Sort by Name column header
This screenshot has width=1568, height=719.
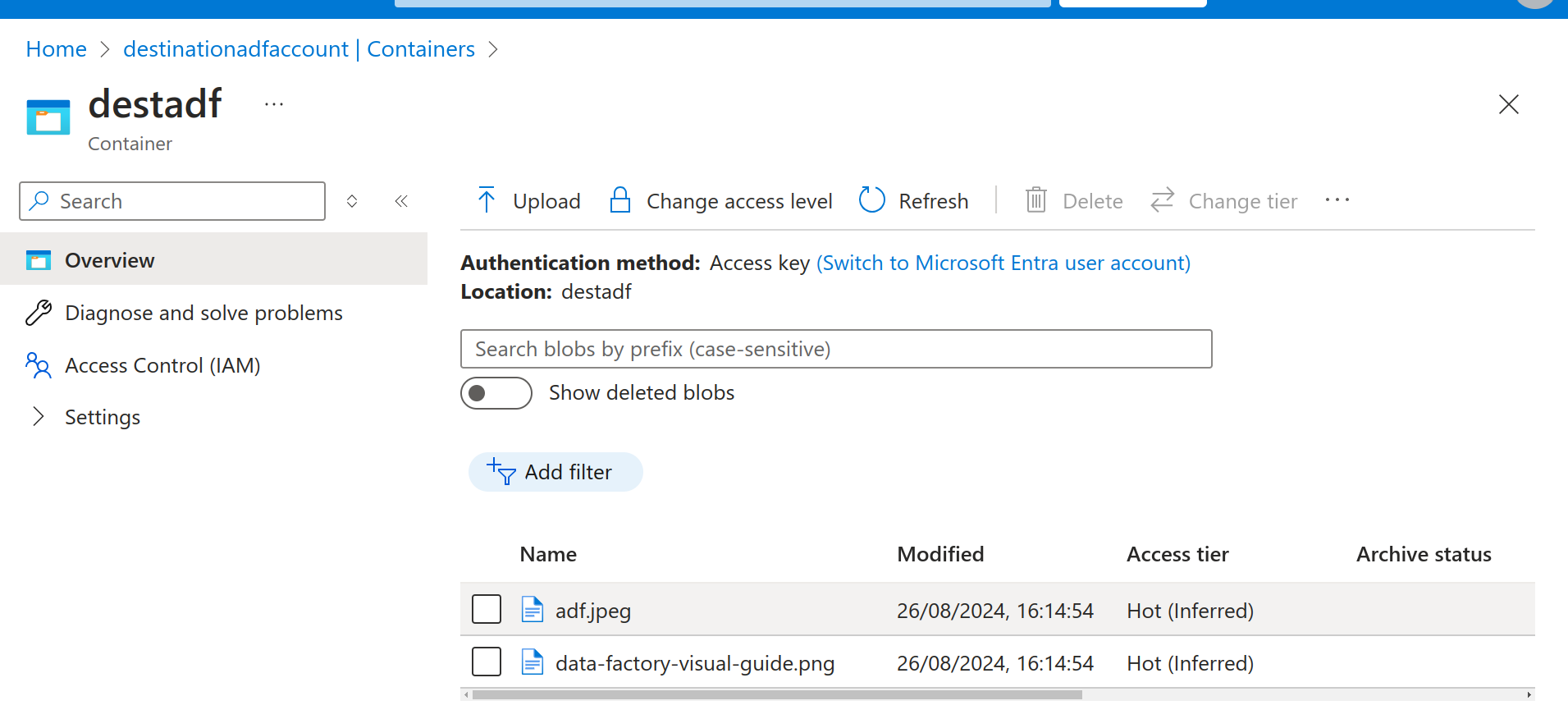(548, 554)
